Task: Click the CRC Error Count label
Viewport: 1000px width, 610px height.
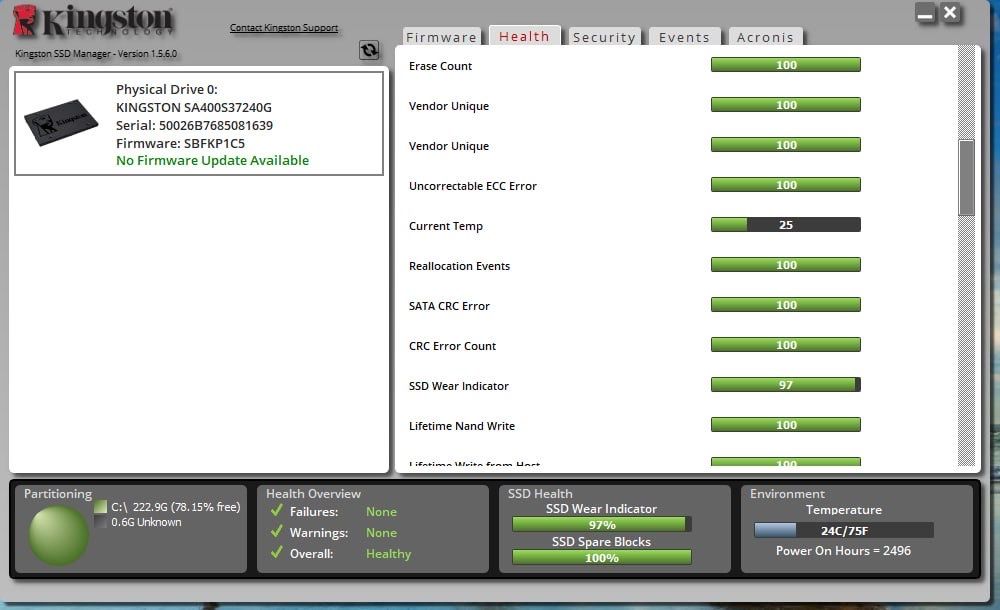Action: tap(452, 346)
